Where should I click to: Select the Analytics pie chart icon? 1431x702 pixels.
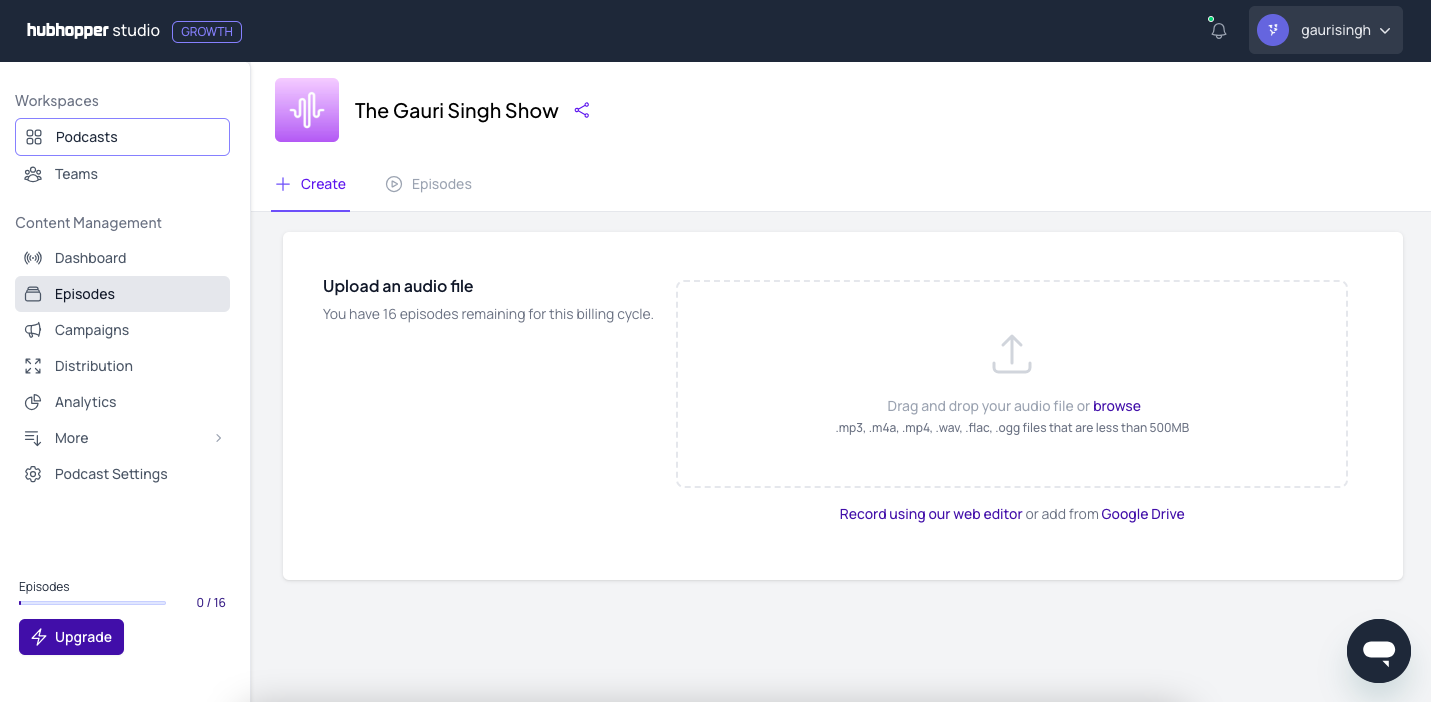tap(33, 402)
